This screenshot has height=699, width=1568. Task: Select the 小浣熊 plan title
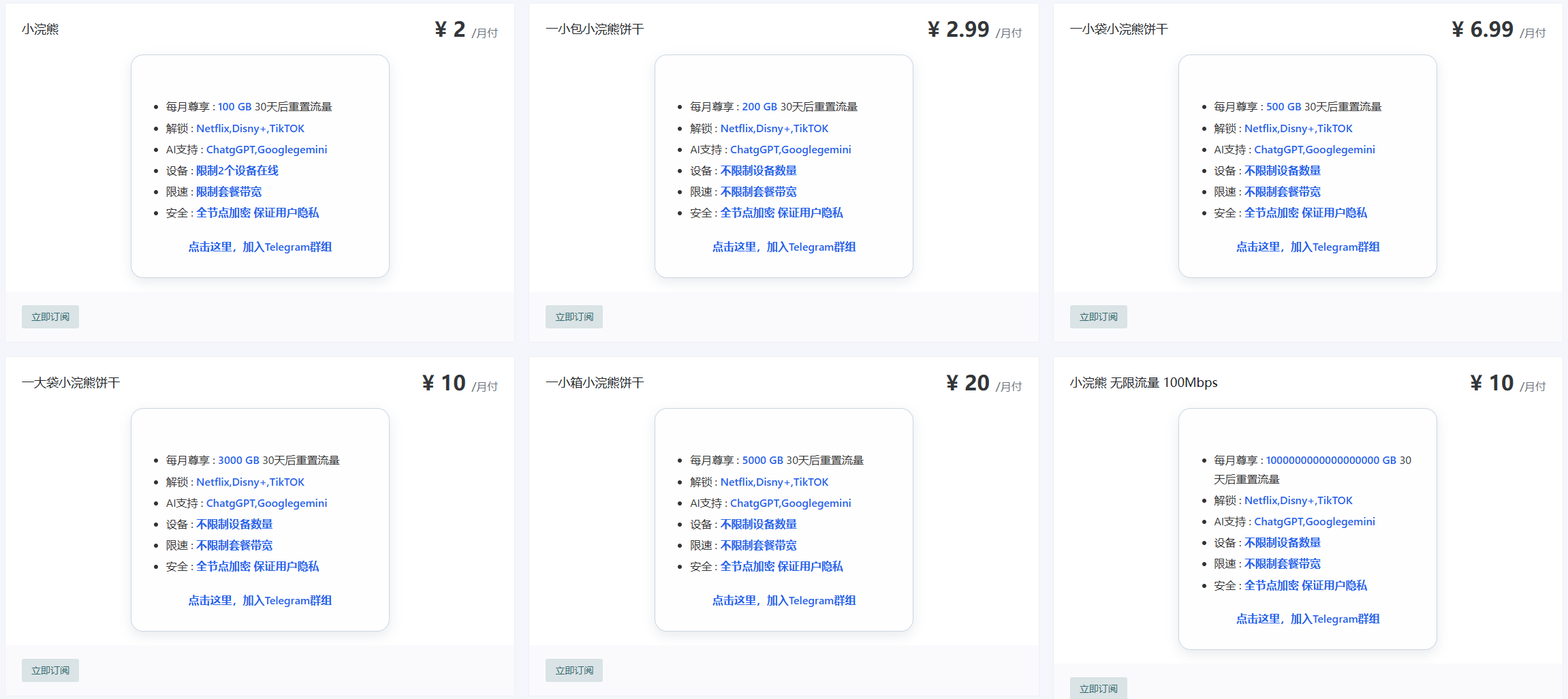[40, 29]
